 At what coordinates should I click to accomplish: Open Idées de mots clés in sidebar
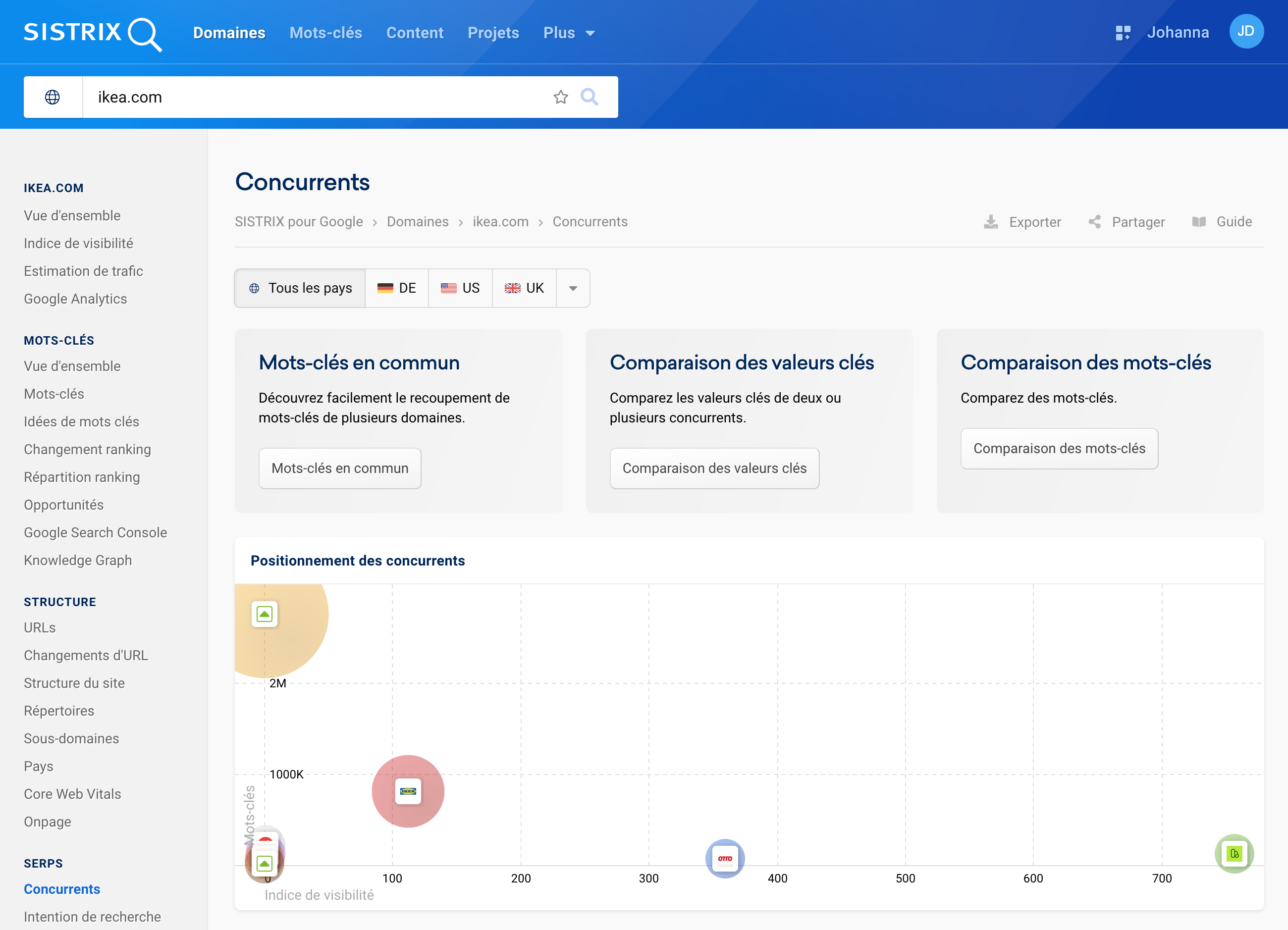(81, 422)
